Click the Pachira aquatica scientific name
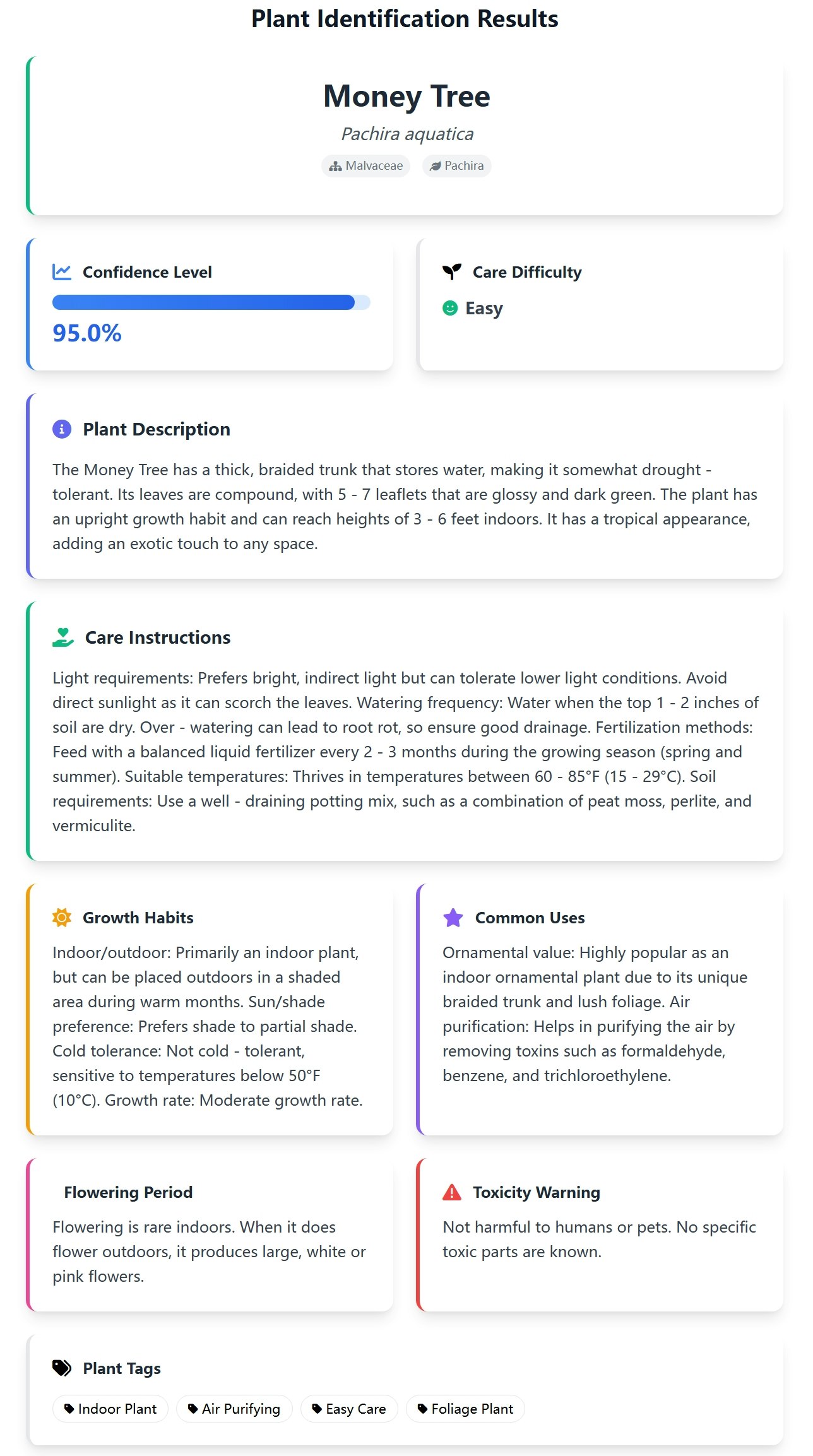Screen dimensions: 813x1456 [x=407, y=134]
